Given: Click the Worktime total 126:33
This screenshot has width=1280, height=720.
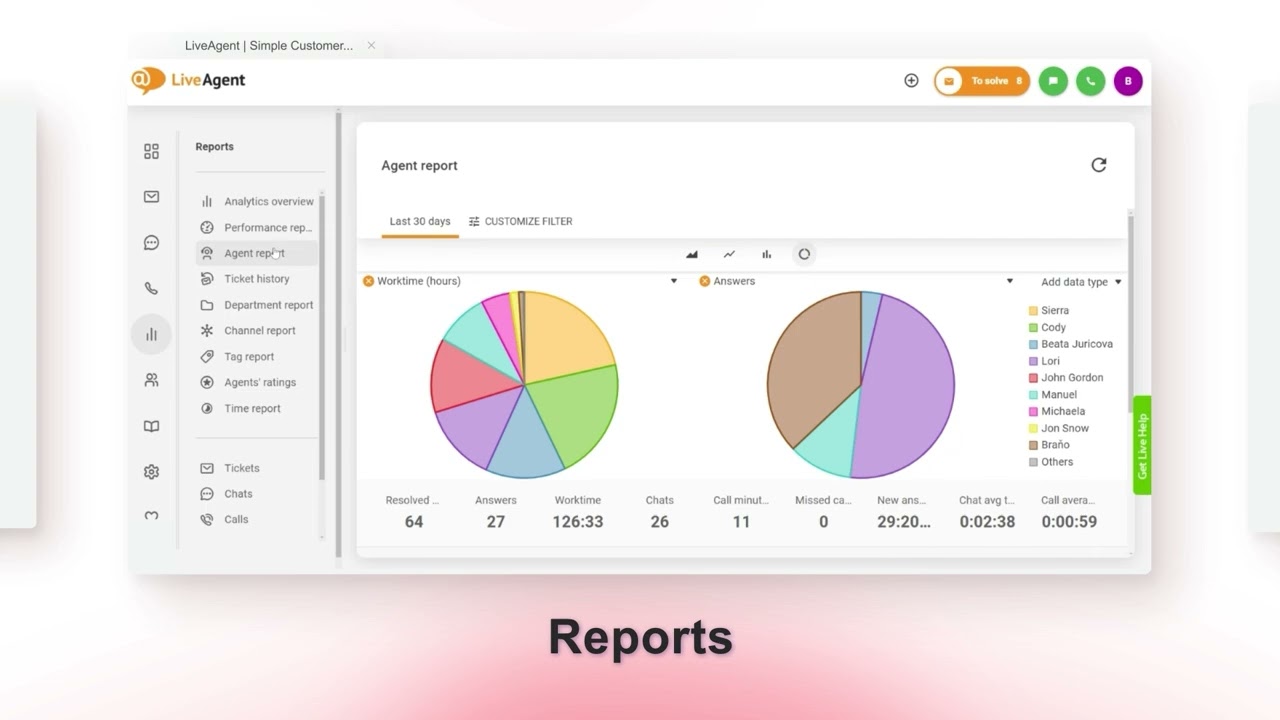Looking at the screenshot, I should click(x=578, y=521).
